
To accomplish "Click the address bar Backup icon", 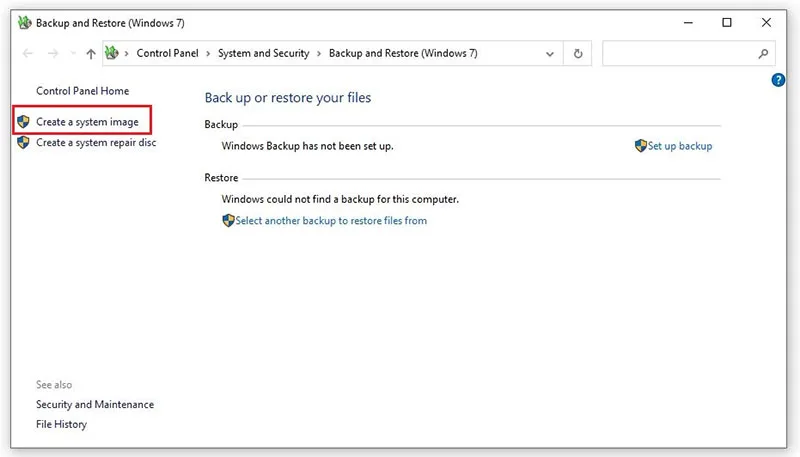I will pos(112,53).
